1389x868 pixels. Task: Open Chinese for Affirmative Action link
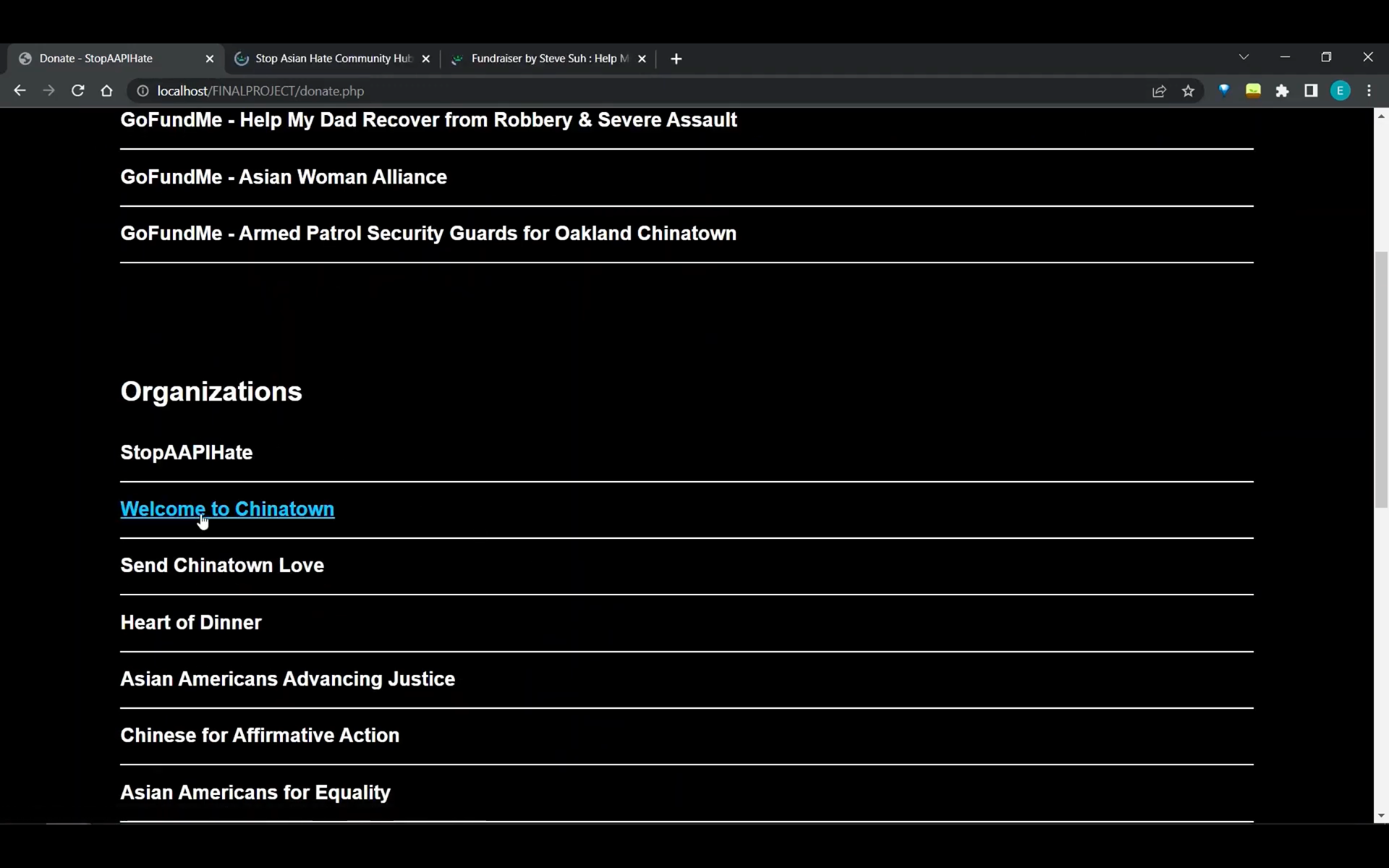[x=260, y=735]
